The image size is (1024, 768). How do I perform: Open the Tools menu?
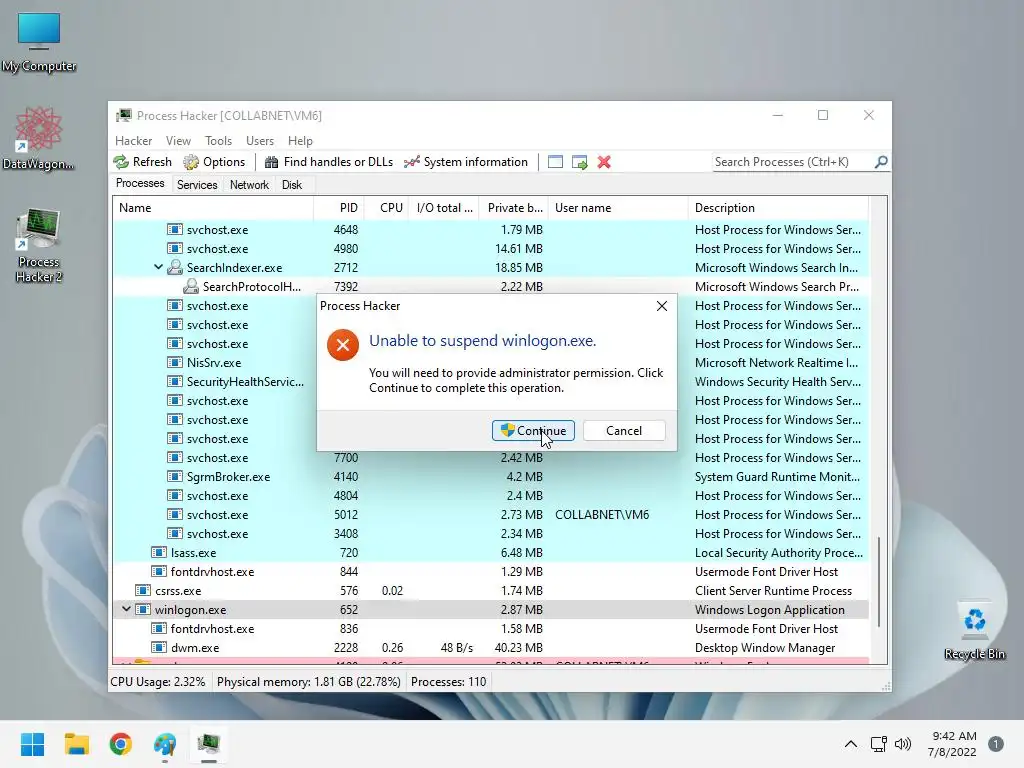(x=218, y=140)
